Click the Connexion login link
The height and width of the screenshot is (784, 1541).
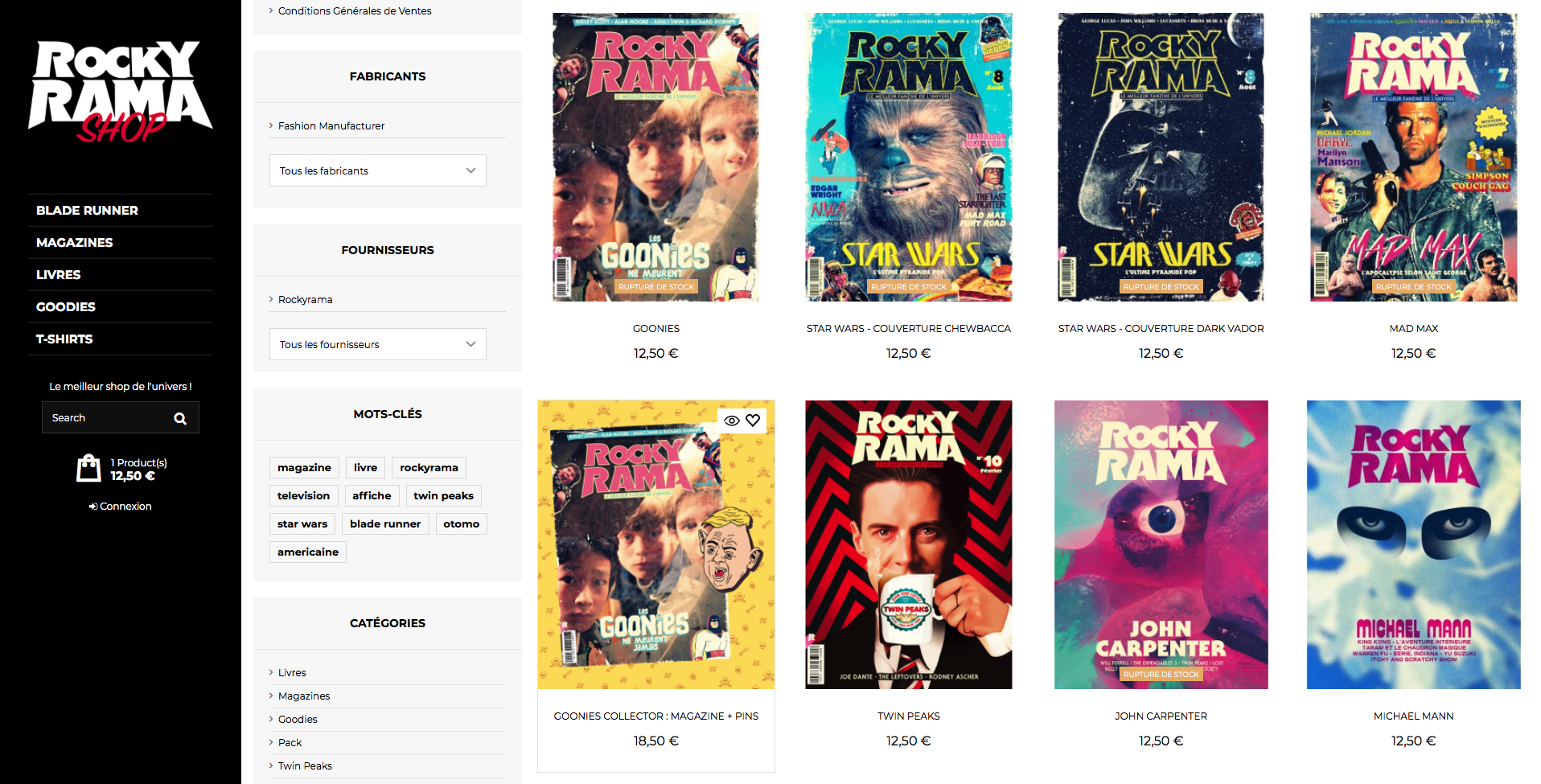click(121, 506)
